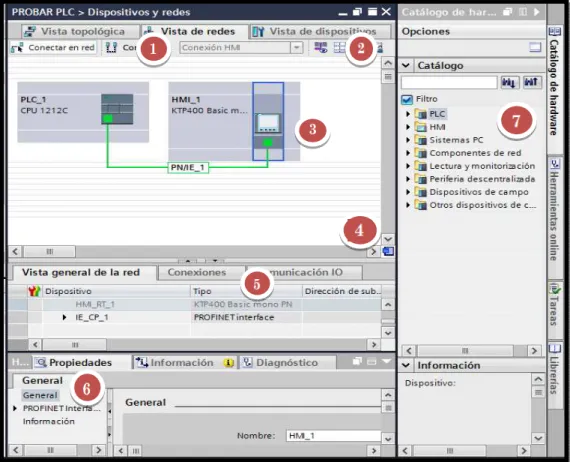This screenshot has width=570, height=462.
Task: Click network canvas scroll-right arrow
Action: point(373,252)
